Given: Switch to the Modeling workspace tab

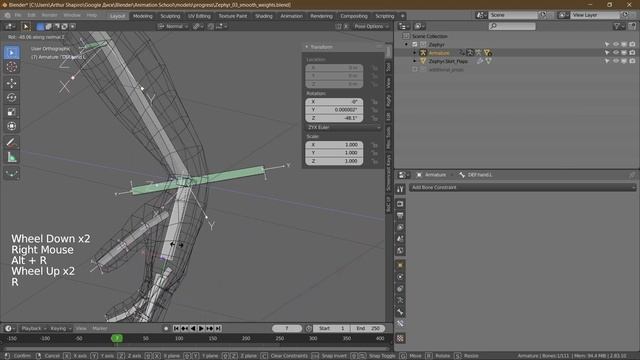Looking at the screenshot, I should (x=142, y=16).
